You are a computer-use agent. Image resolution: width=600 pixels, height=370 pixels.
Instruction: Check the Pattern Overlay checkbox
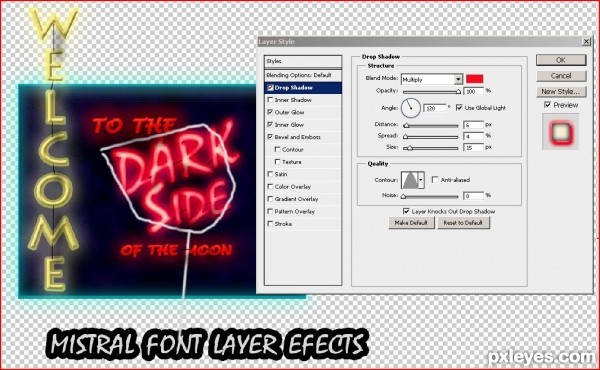270,211
